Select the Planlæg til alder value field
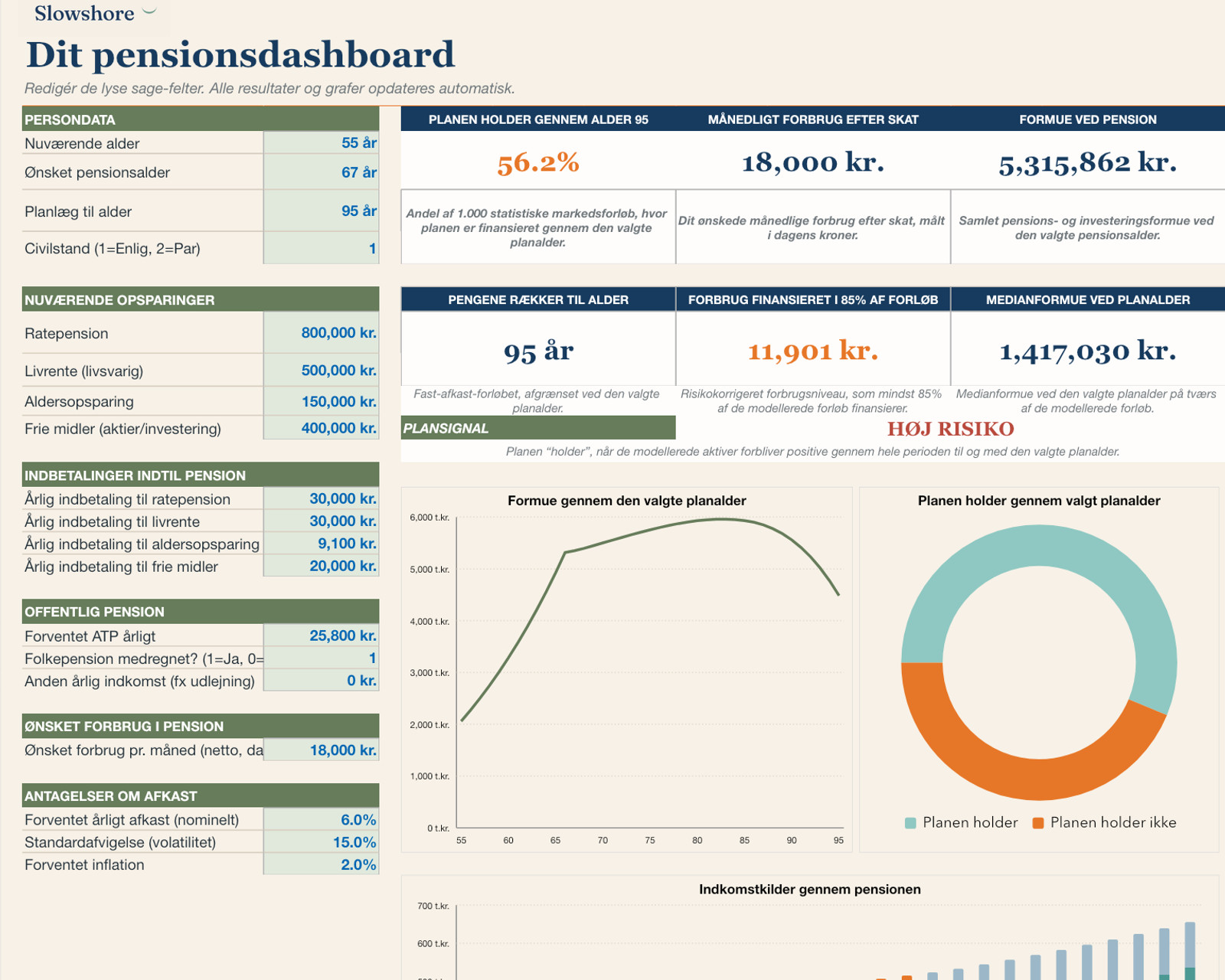The image size is (1225, 980). click(322, 211)
